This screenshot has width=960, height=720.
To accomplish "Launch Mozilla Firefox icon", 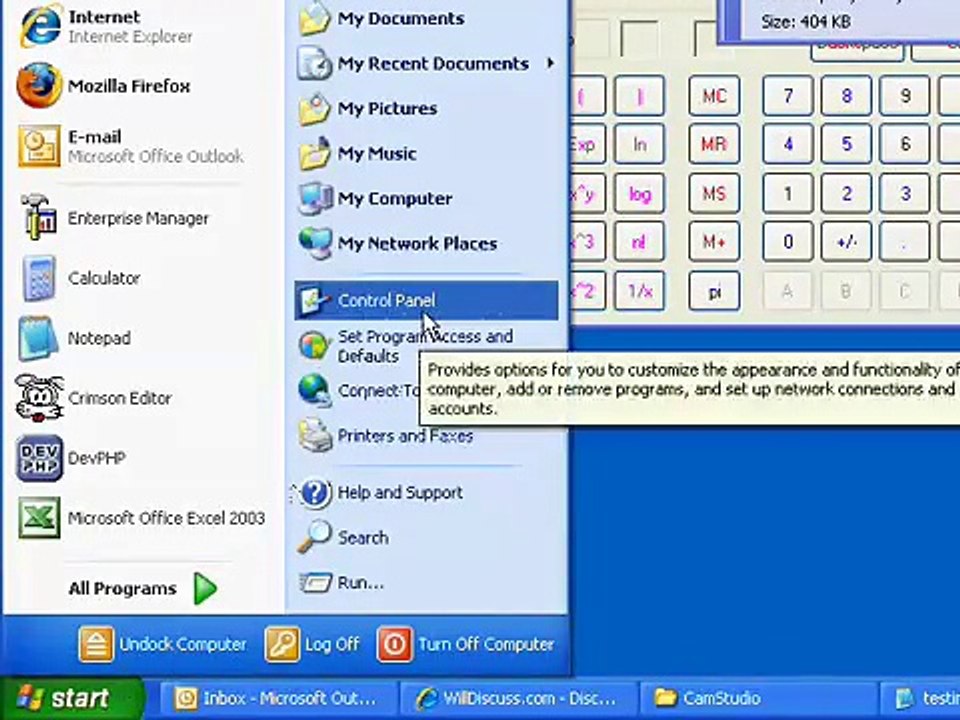I will point(40,85).
